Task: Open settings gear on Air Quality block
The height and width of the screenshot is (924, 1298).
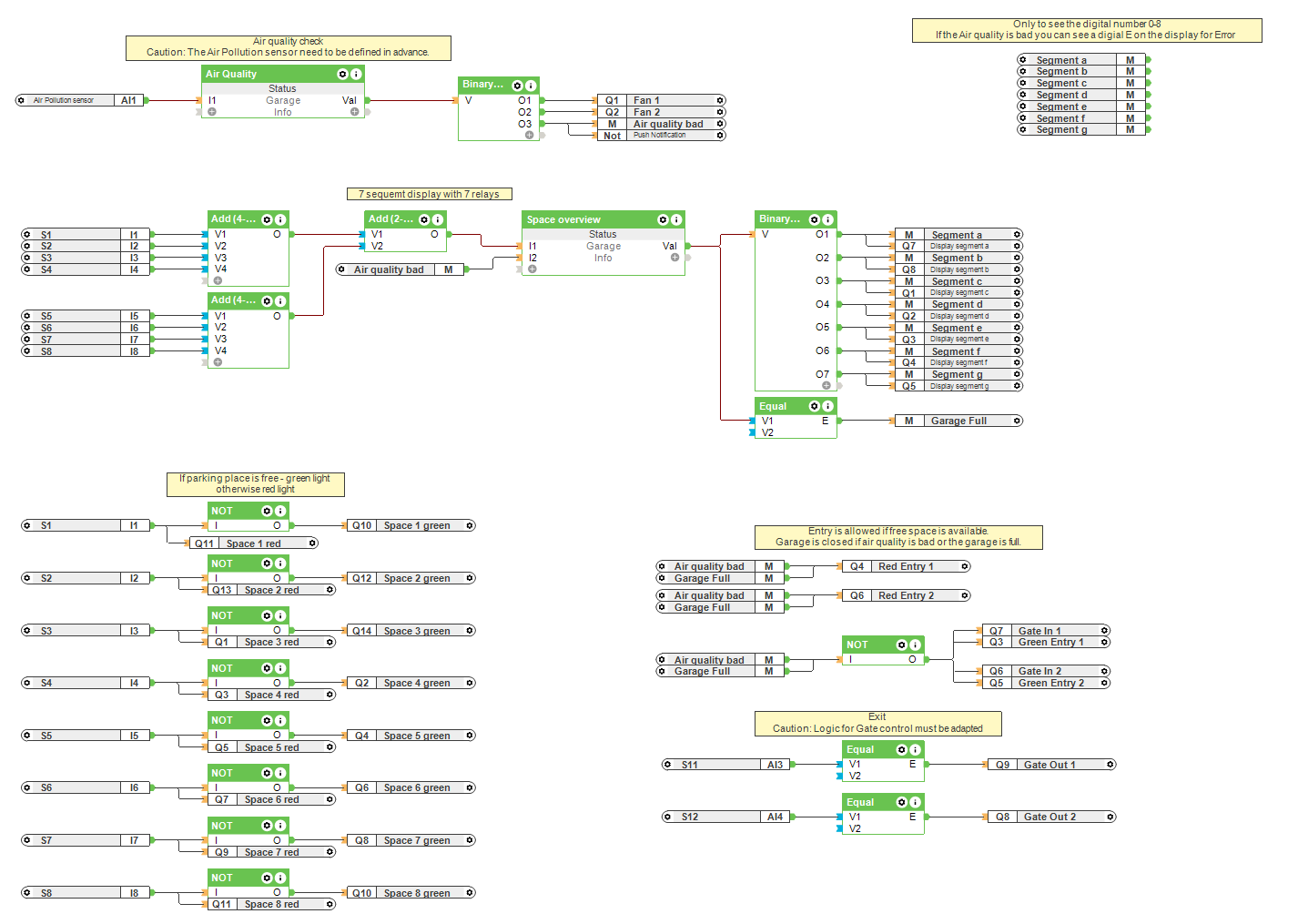Action: 342,75
